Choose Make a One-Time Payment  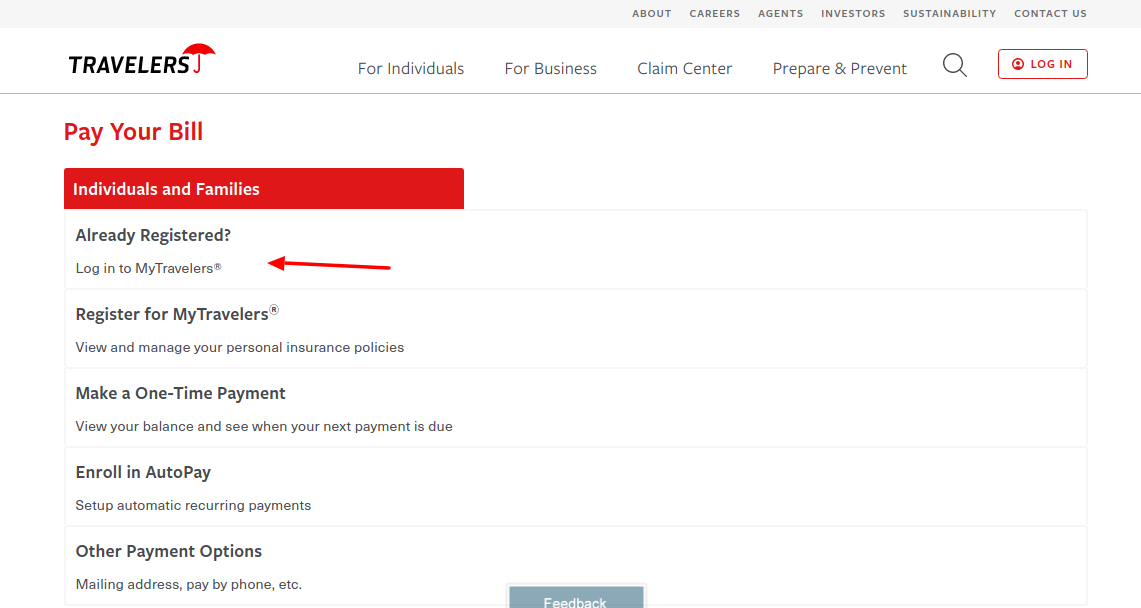click(x=181, y=393)
